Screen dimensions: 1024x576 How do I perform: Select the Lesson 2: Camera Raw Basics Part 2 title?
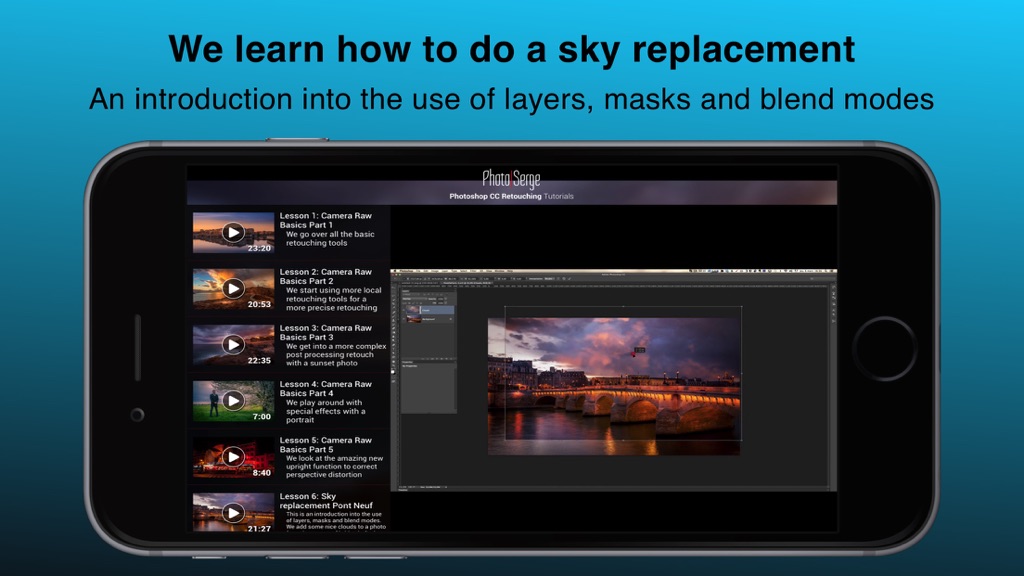pyautogui.click(x=325, y=276)
